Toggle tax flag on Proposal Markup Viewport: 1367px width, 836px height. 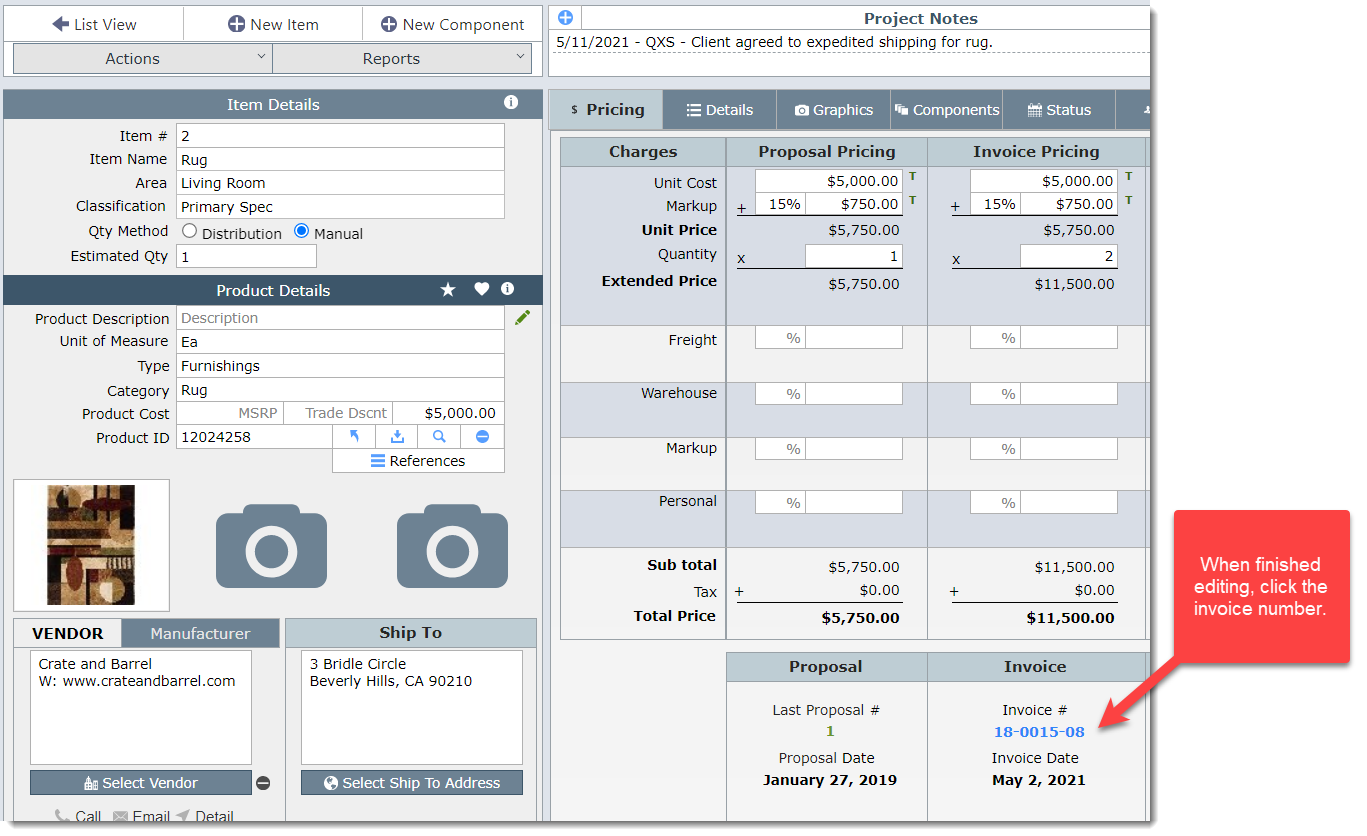[x=912, y=201]
